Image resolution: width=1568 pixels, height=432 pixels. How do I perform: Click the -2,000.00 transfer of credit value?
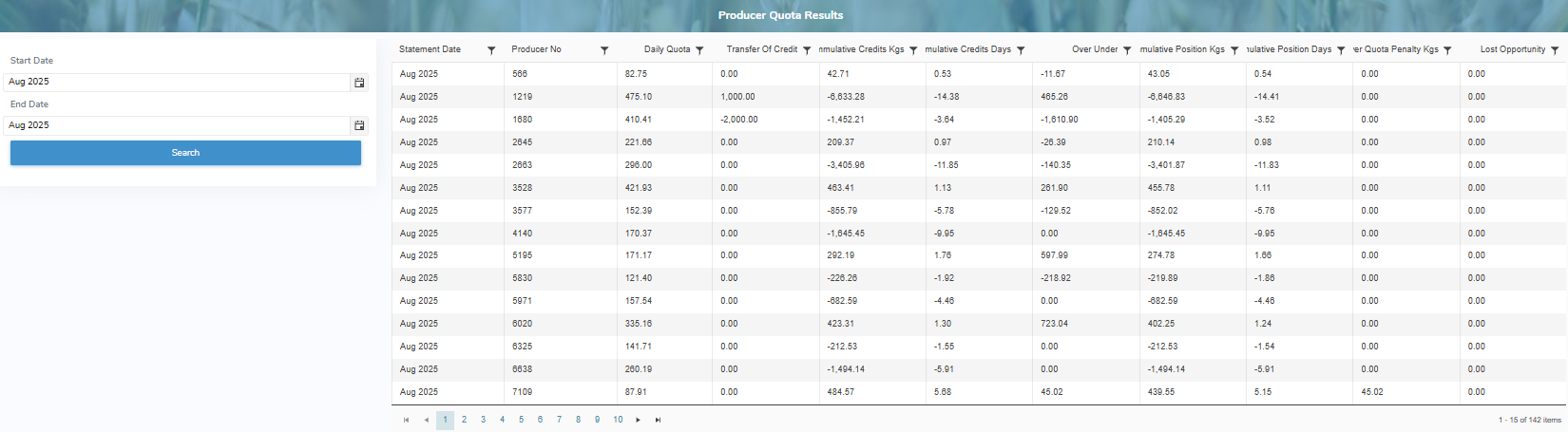(739, 120)
